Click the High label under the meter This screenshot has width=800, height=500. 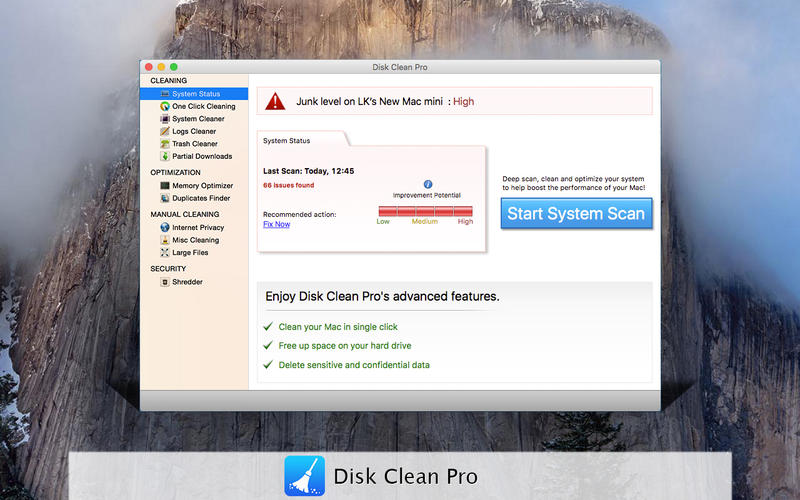(465, 221)
